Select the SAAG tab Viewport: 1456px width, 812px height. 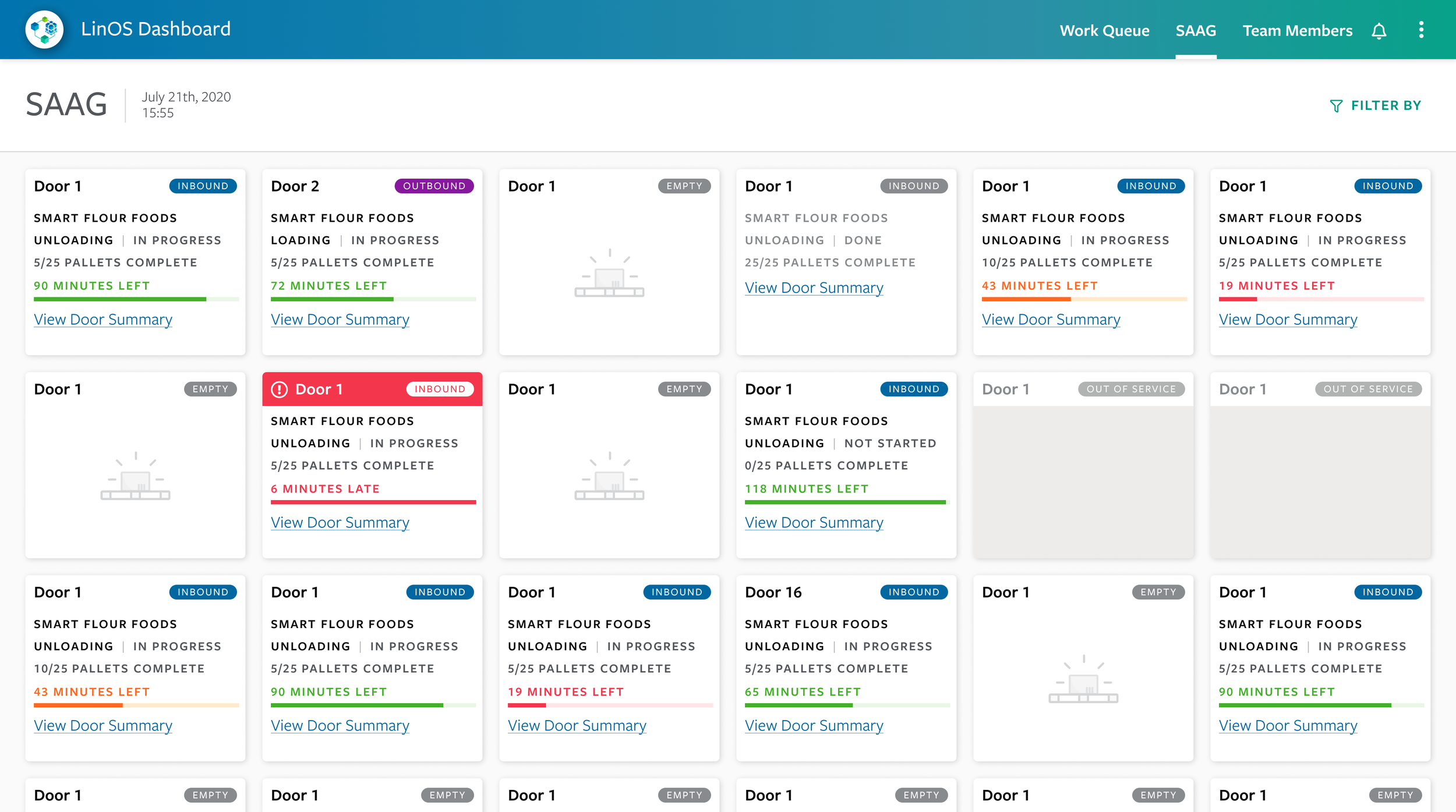click(1196, 30)
